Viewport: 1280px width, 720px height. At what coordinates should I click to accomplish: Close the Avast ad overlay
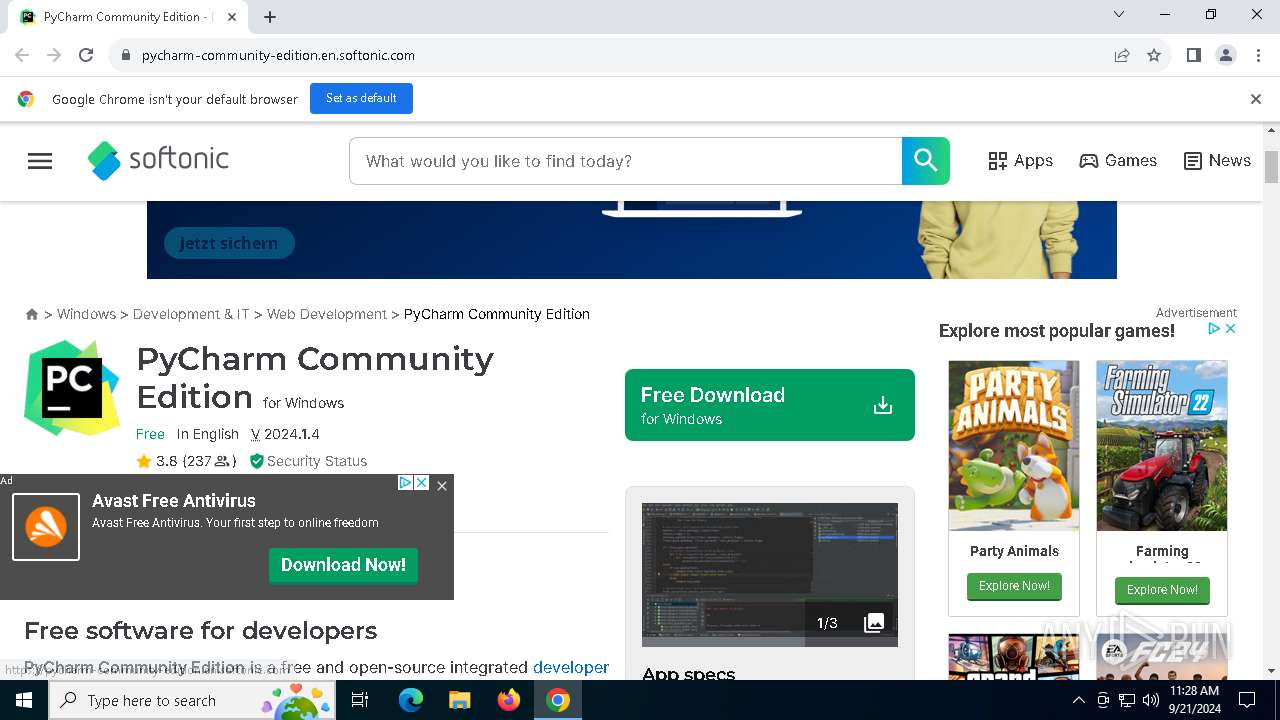442,485
